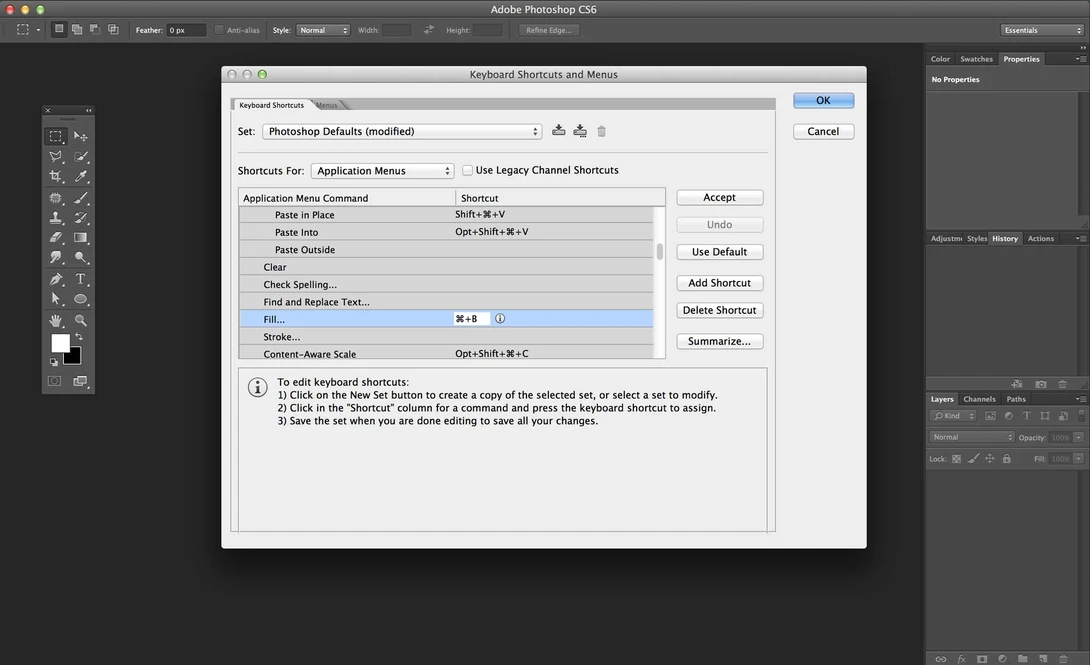Open the Set dropdown Photoshop Defaults (modified)
The image size is (1090, 665).
[x=402, y=131]
